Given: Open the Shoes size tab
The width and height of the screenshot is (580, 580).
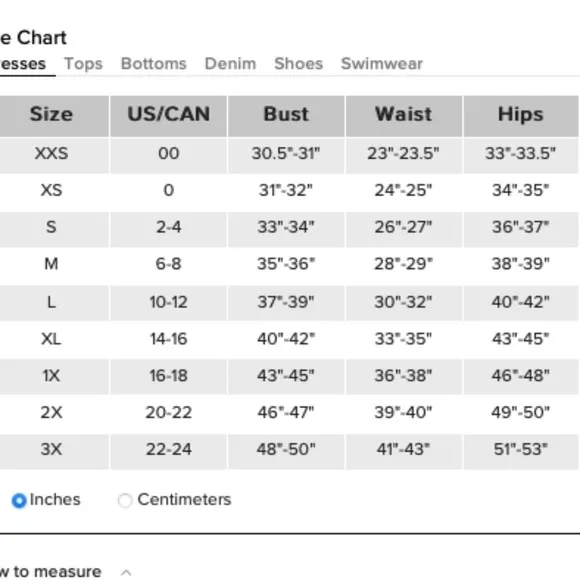Looking at the screenshot, I should pos(299,64).
